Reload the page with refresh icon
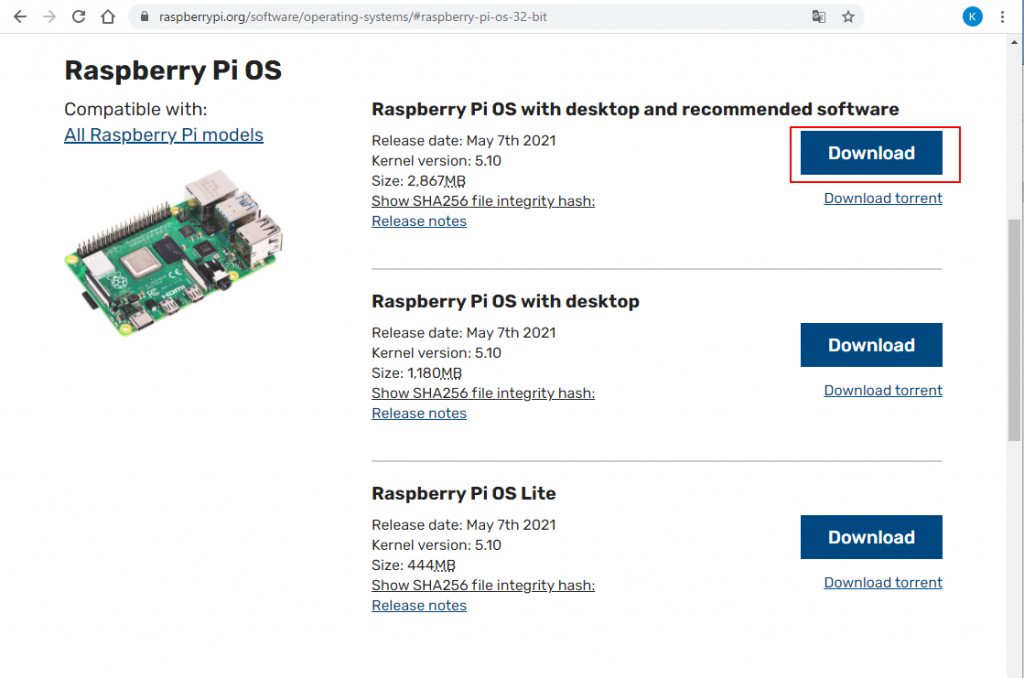The width and height of the screenshot is (1024, 678). click(78, 17)
